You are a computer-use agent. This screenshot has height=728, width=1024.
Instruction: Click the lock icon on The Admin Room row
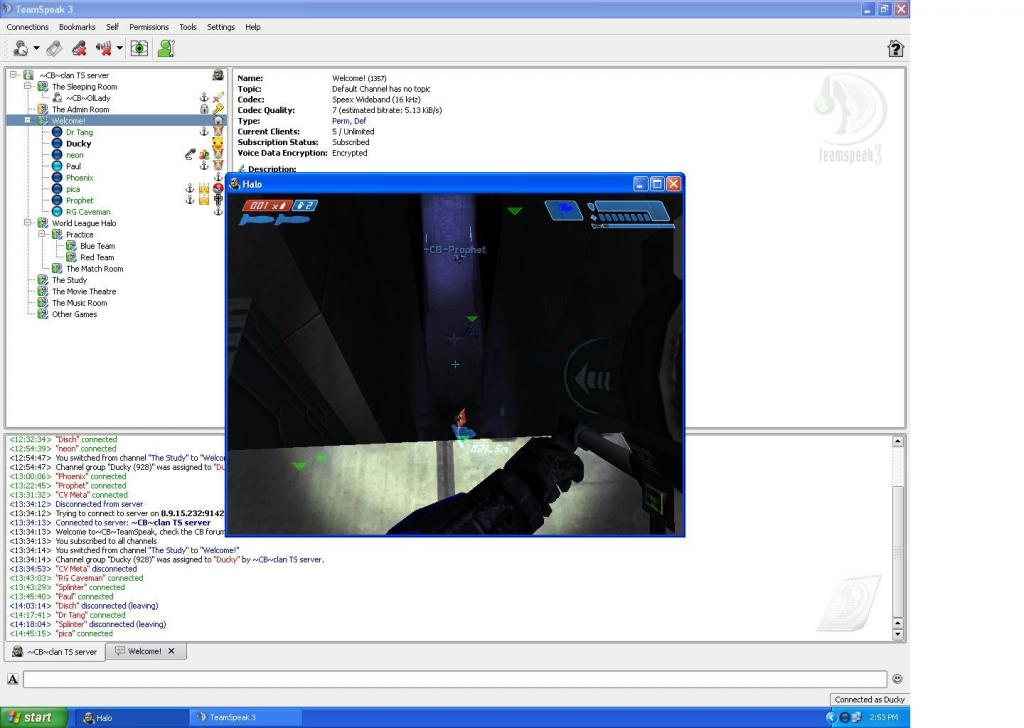tap(204, 109)
